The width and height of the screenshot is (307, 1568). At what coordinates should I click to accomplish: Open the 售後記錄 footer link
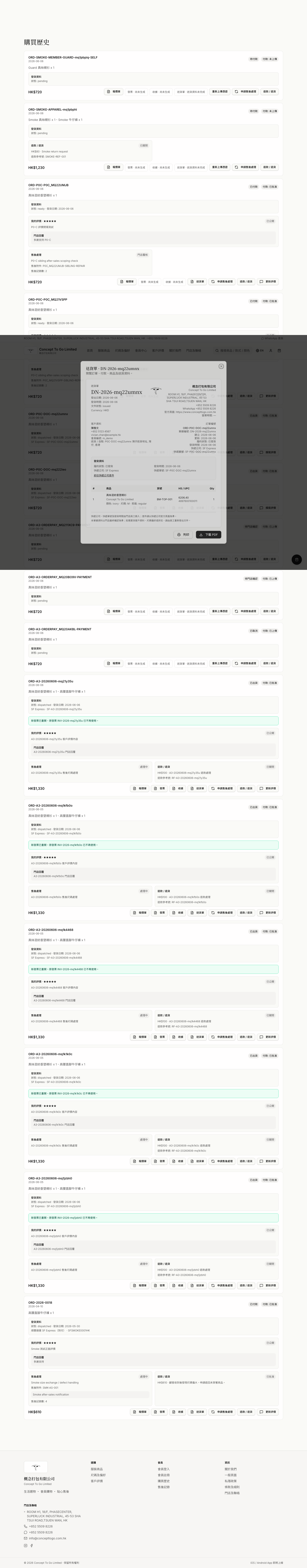[x=164, y=1487]
